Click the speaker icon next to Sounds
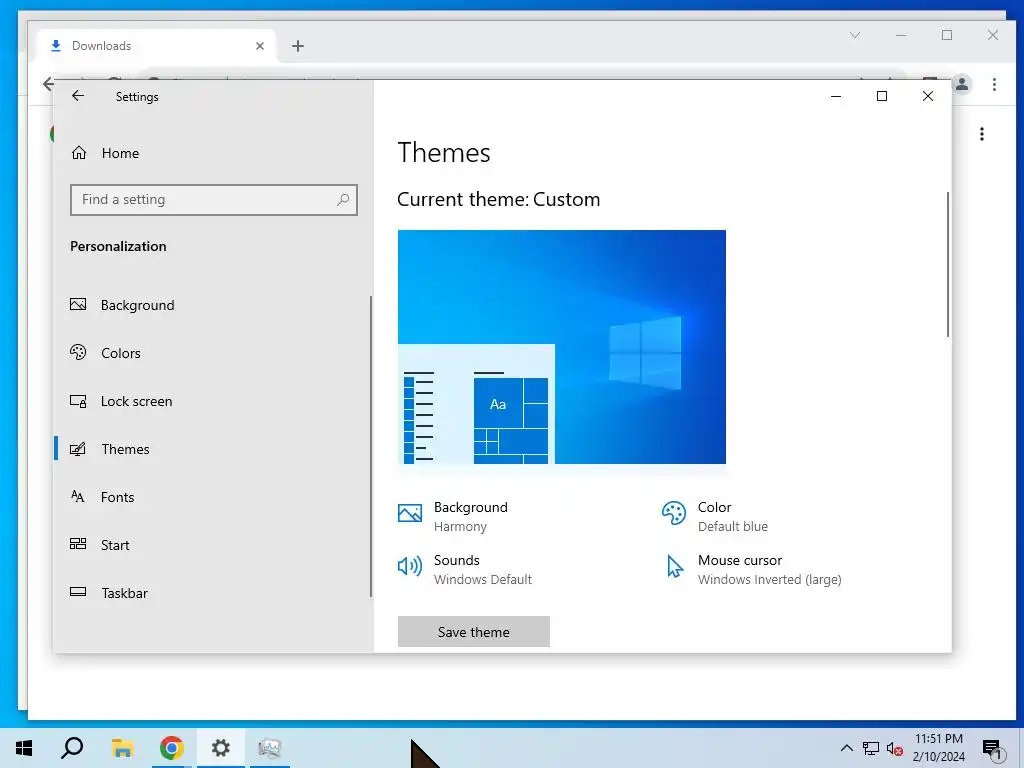Viewport: 1024px width, 768px height. [410, 566]
